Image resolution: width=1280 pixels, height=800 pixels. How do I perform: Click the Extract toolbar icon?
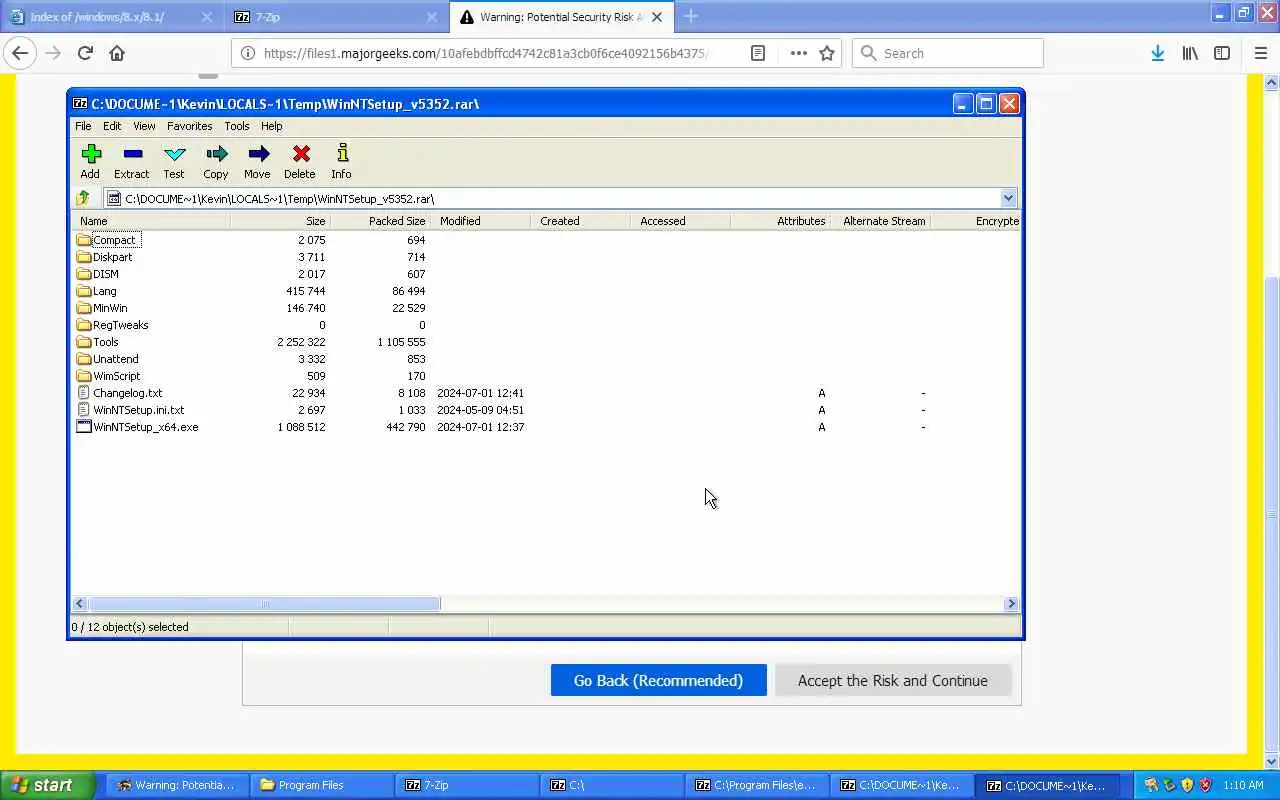point(132,154)
